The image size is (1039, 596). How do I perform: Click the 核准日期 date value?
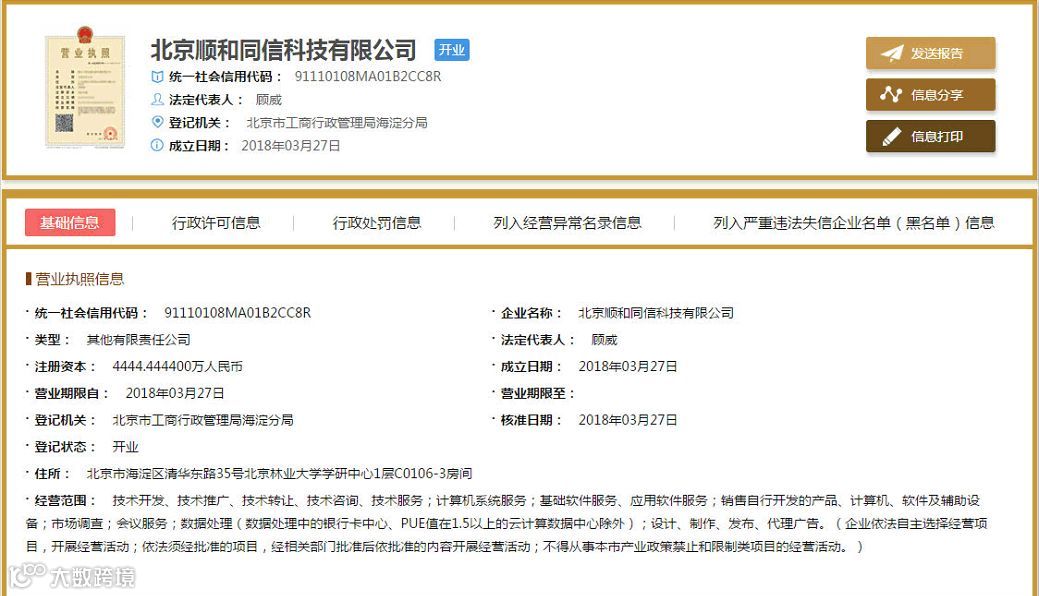pos(628,420)
